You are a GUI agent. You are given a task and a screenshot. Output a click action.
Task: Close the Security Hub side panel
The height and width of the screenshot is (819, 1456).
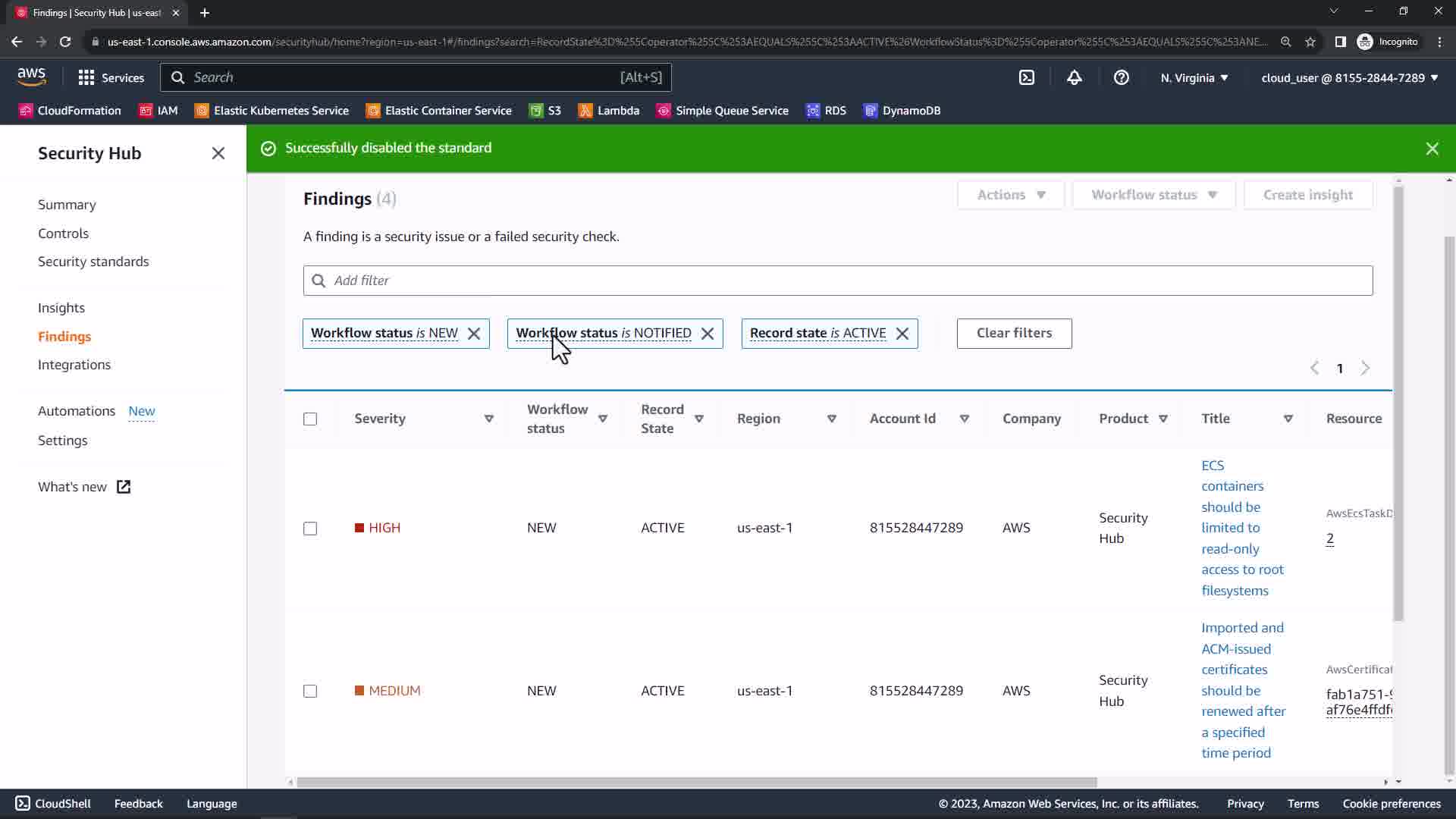click(218, 153)
